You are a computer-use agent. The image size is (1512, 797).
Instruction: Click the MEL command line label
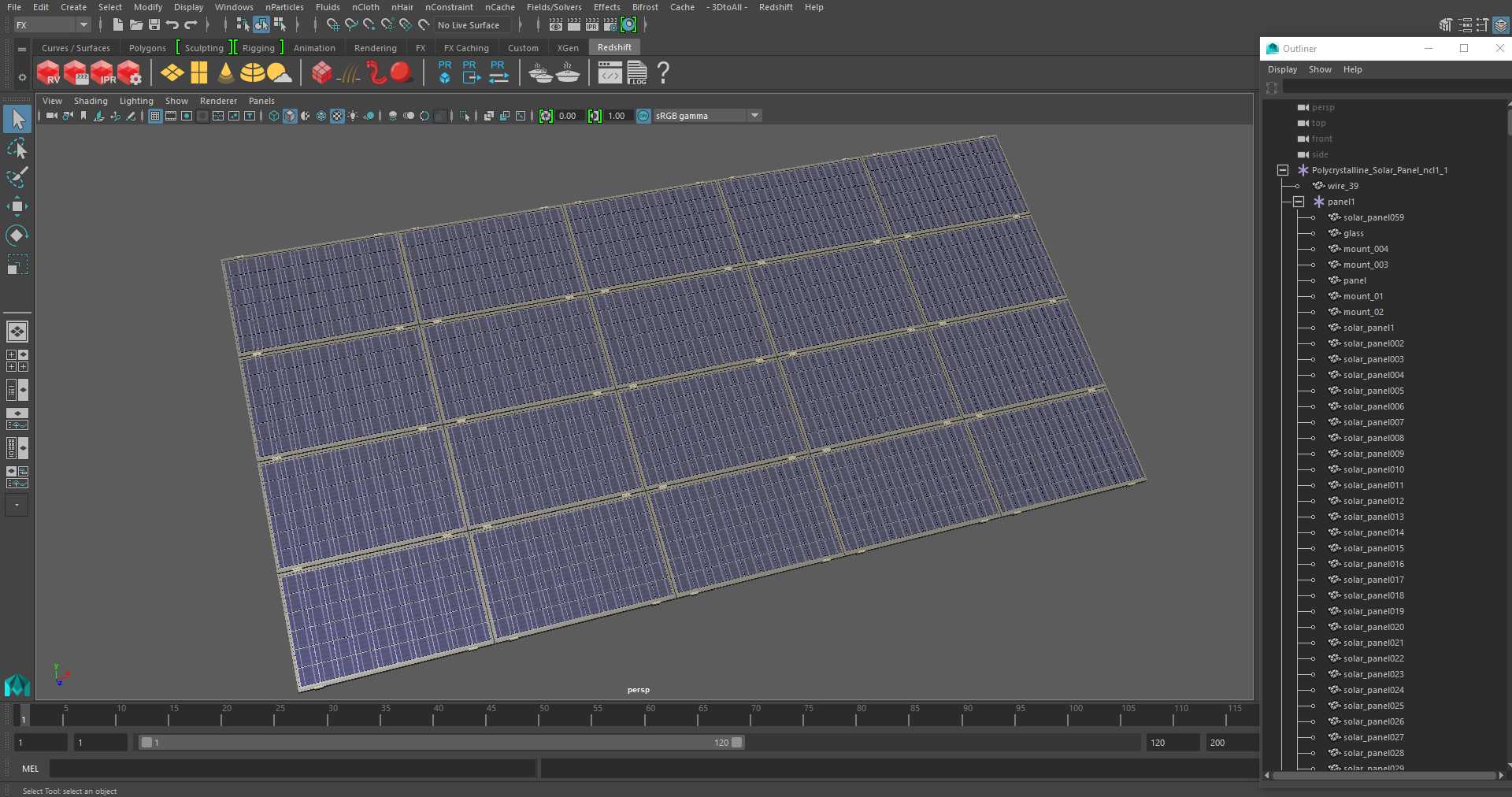tap(30, 769)
